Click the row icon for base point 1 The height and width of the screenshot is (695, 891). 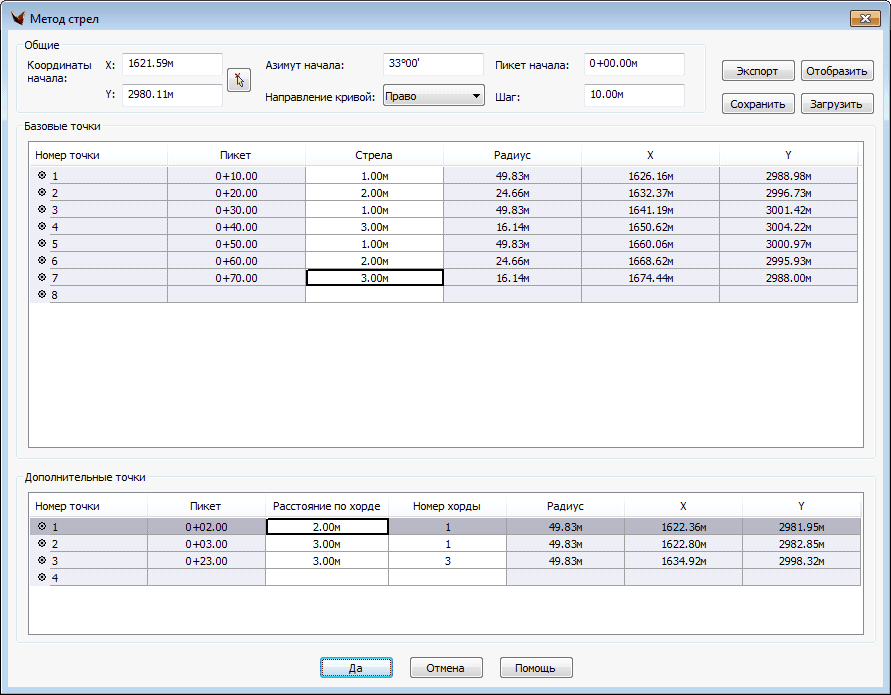tap(42, 175)
